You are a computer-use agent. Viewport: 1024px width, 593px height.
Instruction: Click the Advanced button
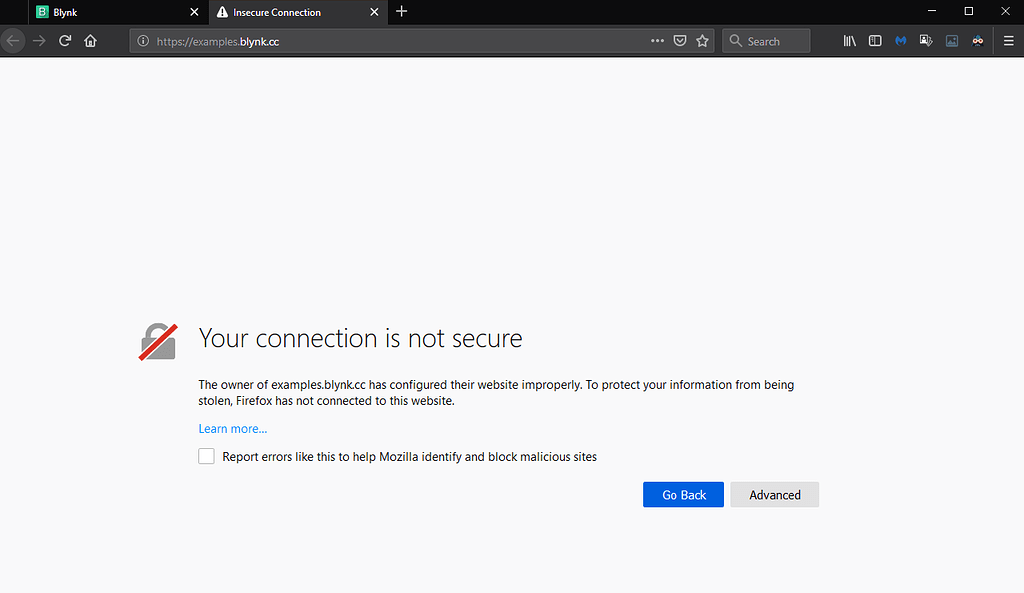(774, 494)
